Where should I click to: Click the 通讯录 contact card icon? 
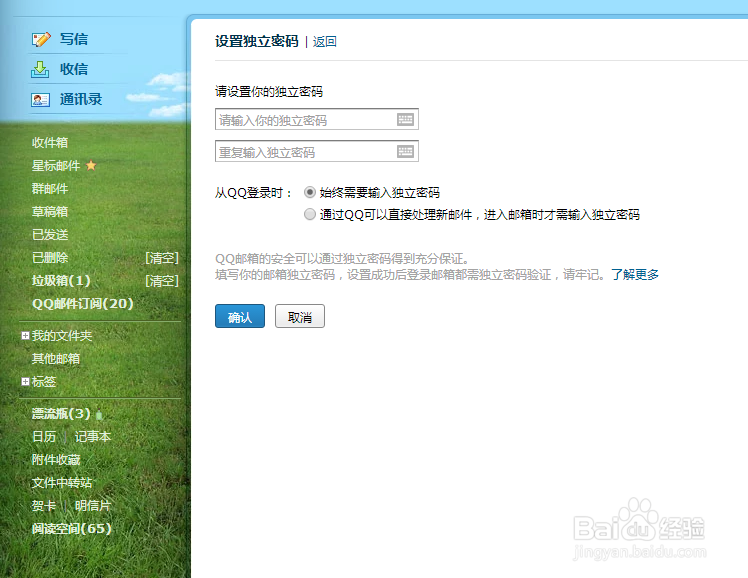pos(40,100)
